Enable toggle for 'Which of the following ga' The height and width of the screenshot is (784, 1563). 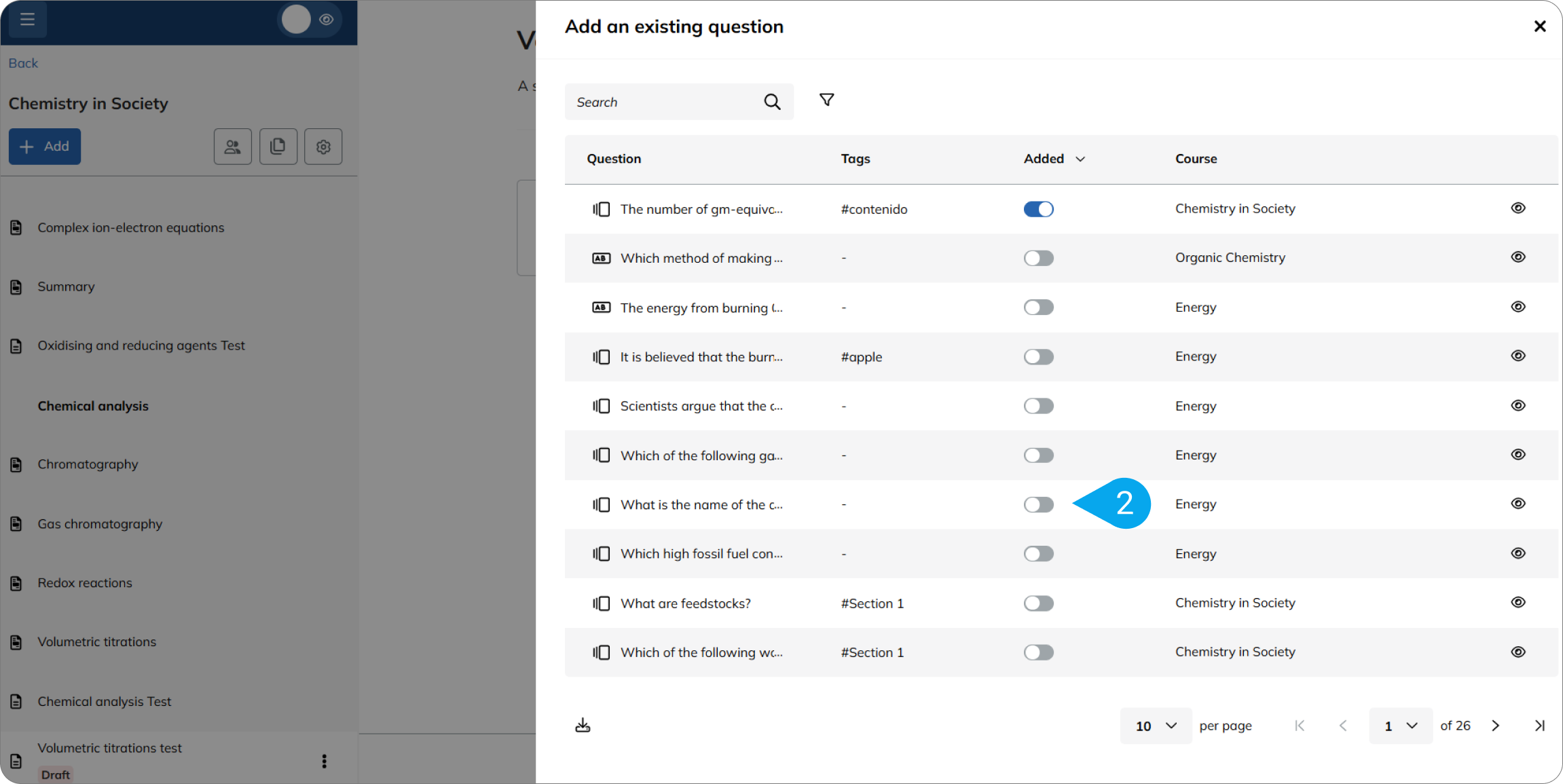coord(1038,455)
